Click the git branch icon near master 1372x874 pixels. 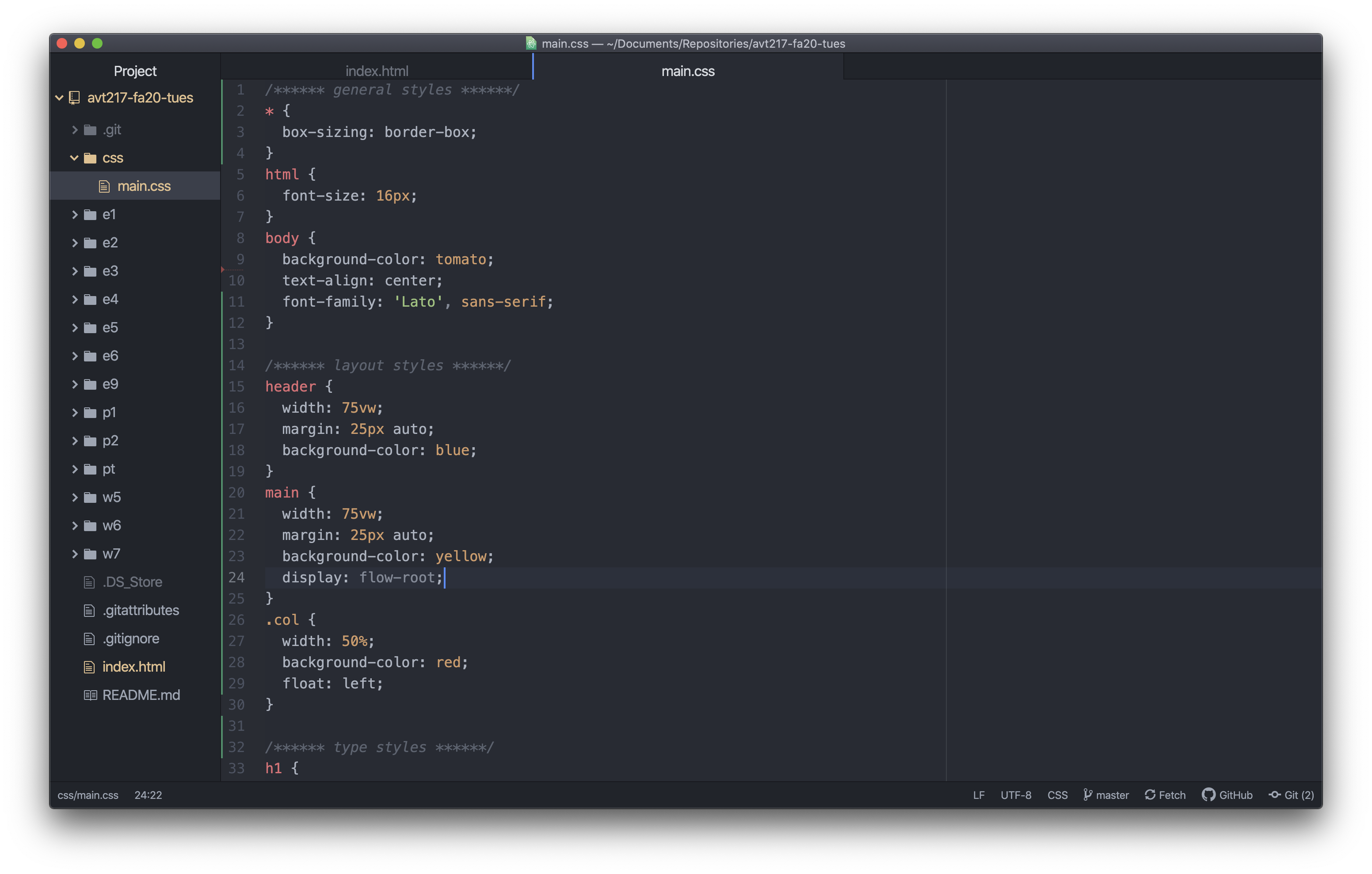[x=1087, y=795]
